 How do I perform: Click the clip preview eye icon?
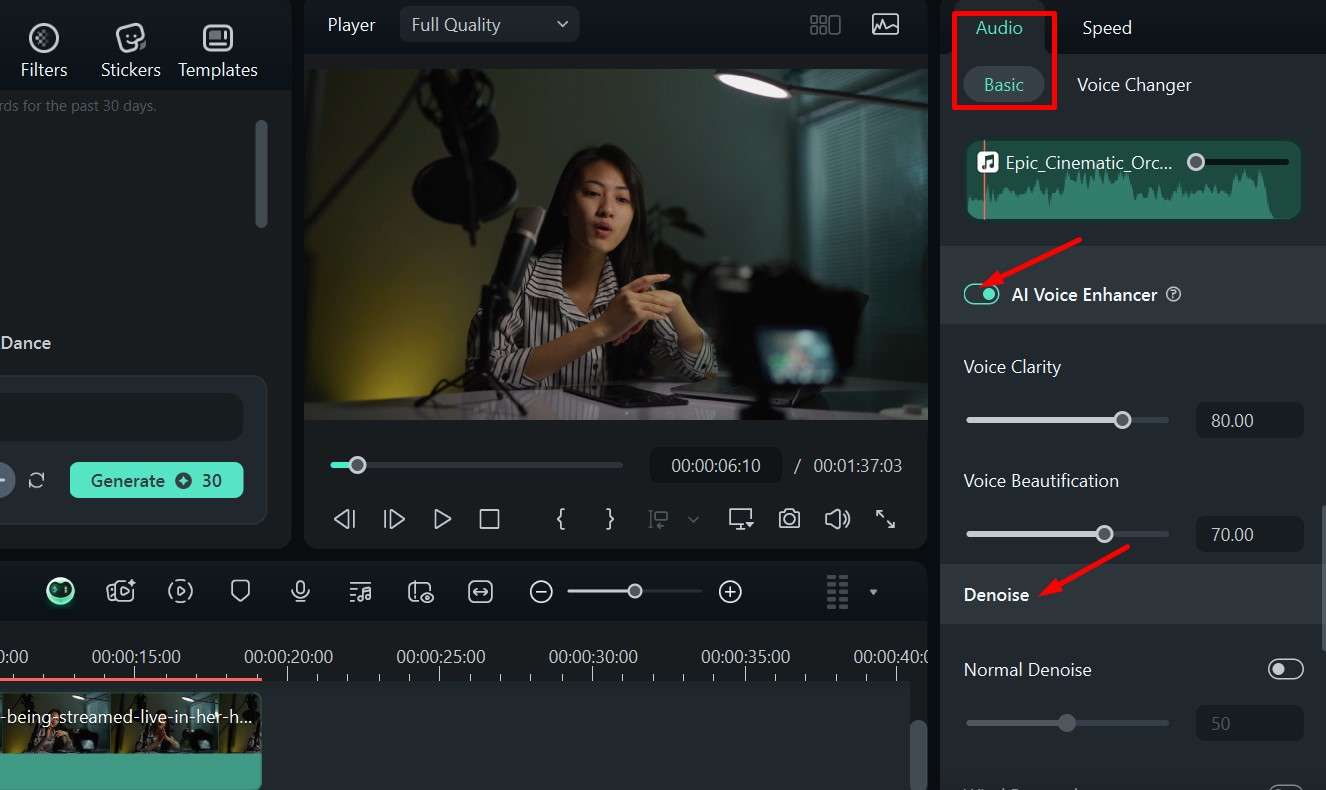pos(420,592)
